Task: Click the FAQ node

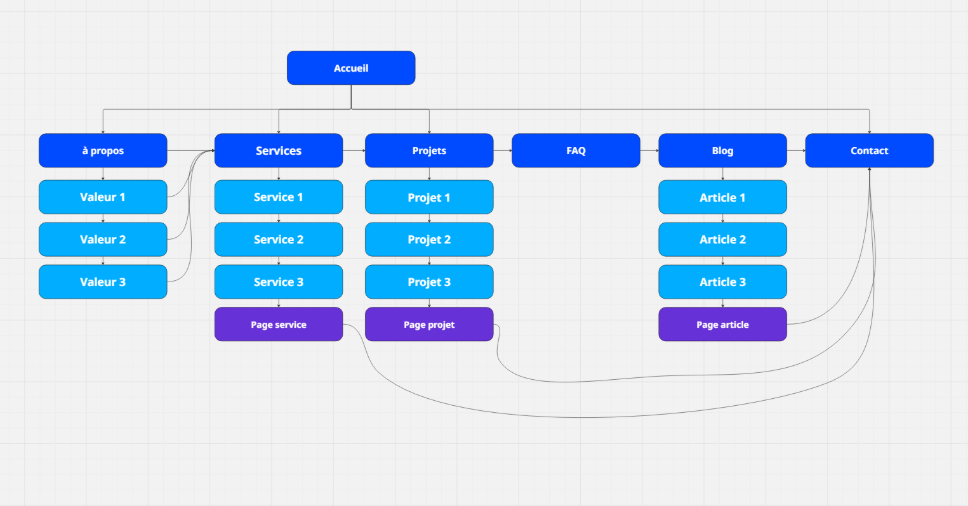Action: [575, 151]
